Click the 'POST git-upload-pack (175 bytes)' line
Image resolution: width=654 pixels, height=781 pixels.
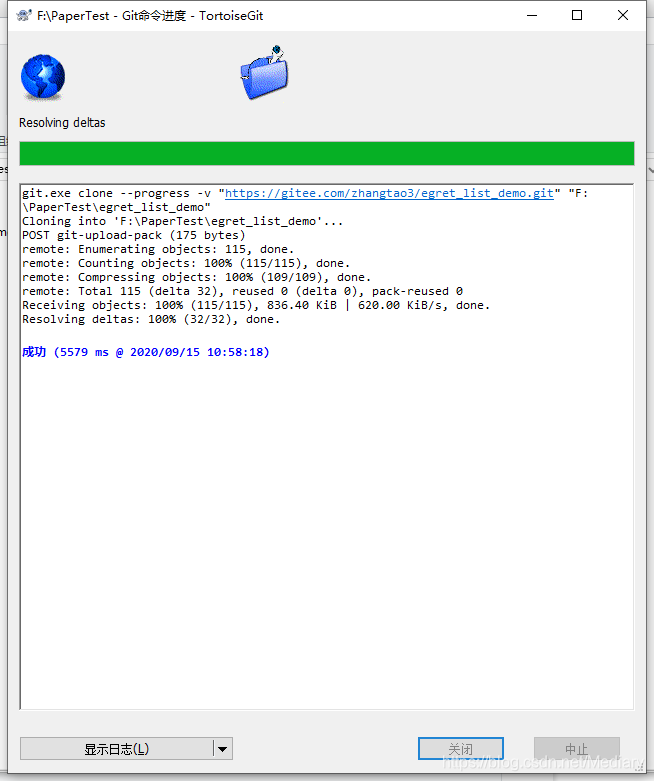[133, 235]
